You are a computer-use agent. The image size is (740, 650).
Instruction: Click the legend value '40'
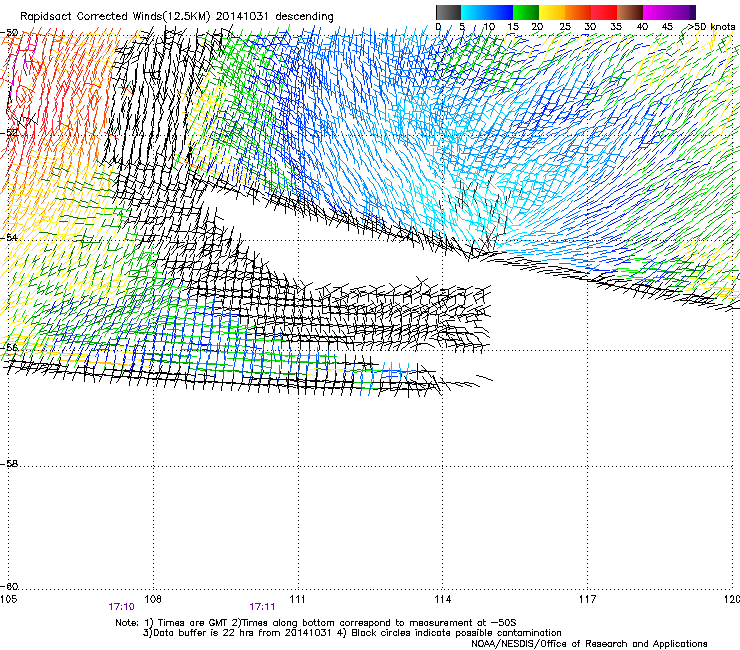(x=642, y=27)
